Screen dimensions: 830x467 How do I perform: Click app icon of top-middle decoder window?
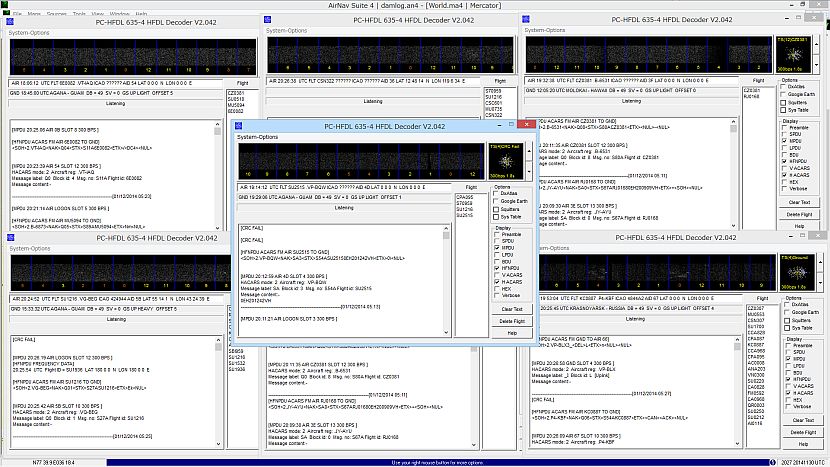coord(268,20)
